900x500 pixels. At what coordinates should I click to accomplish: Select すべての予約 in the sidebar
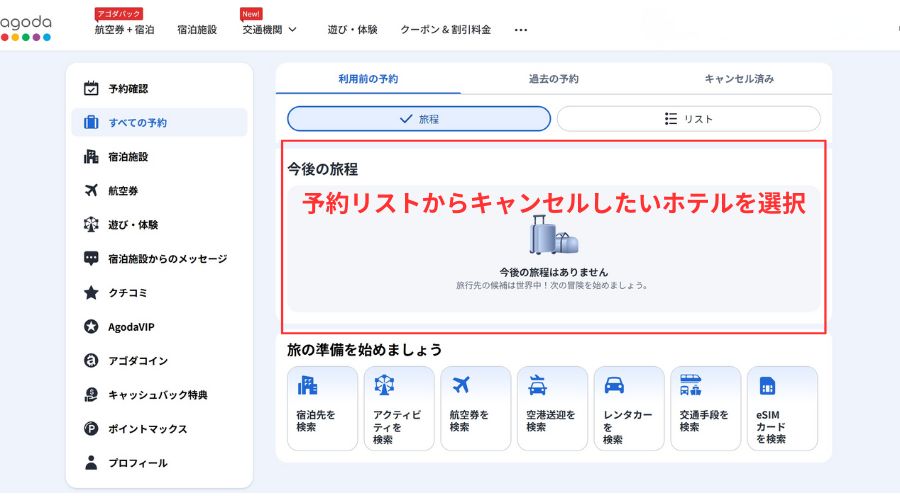coord(160,122)
